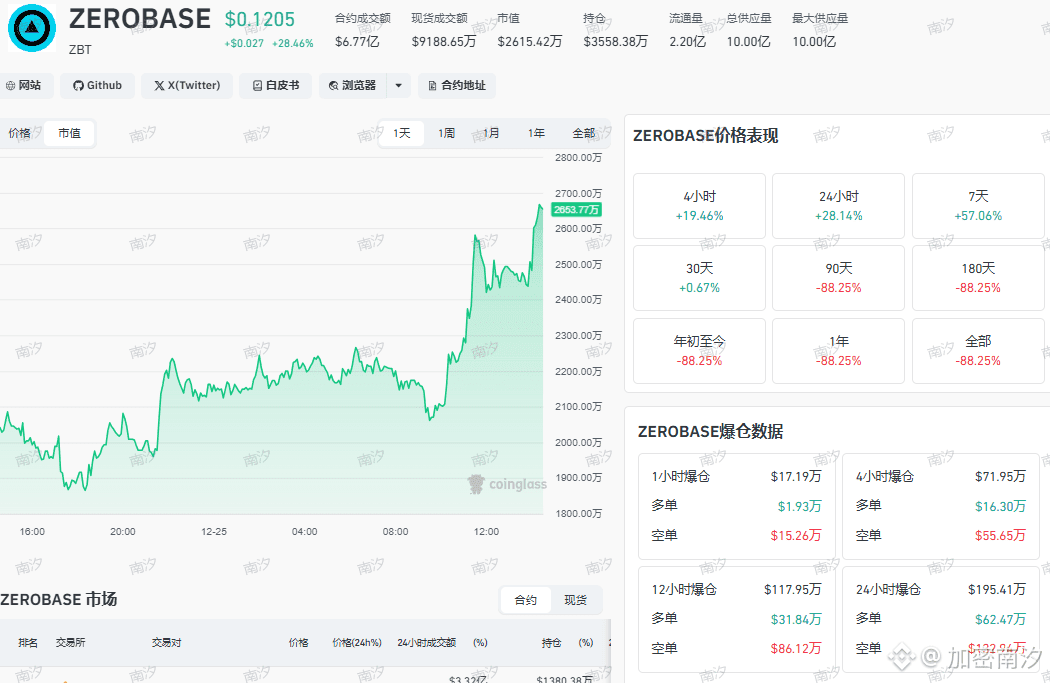Click the 市值 $2615.42万 value

[x=530, y=42]
